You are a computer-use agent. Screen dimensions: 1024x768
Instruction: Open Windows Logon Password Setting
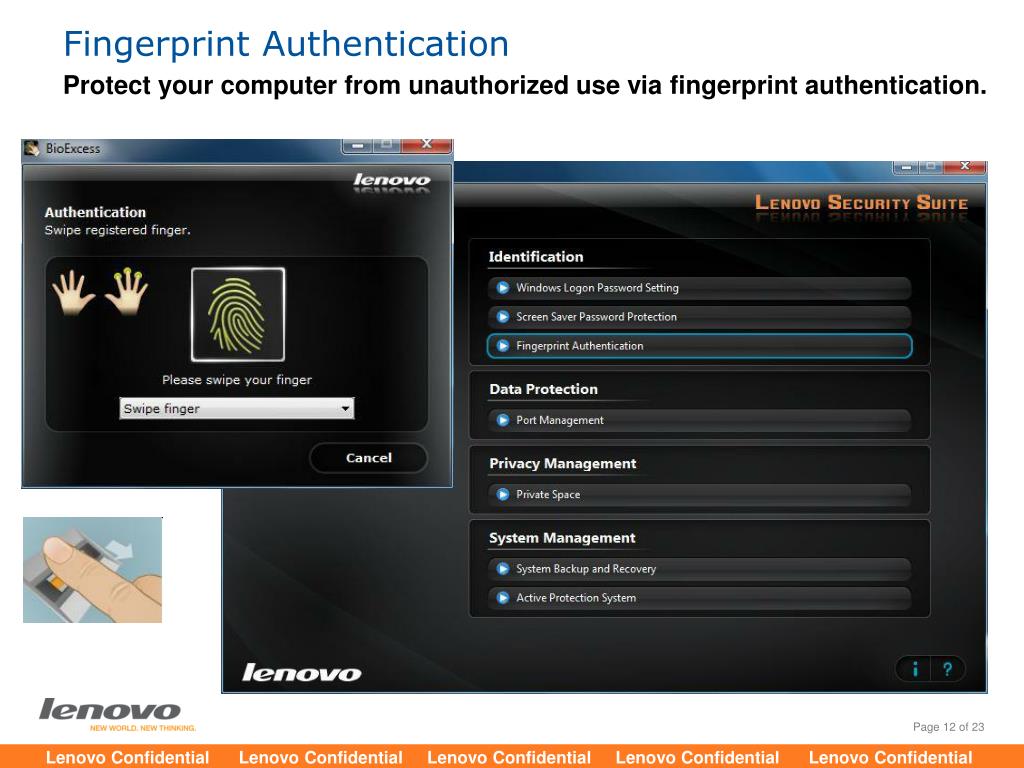click(699, 288)
